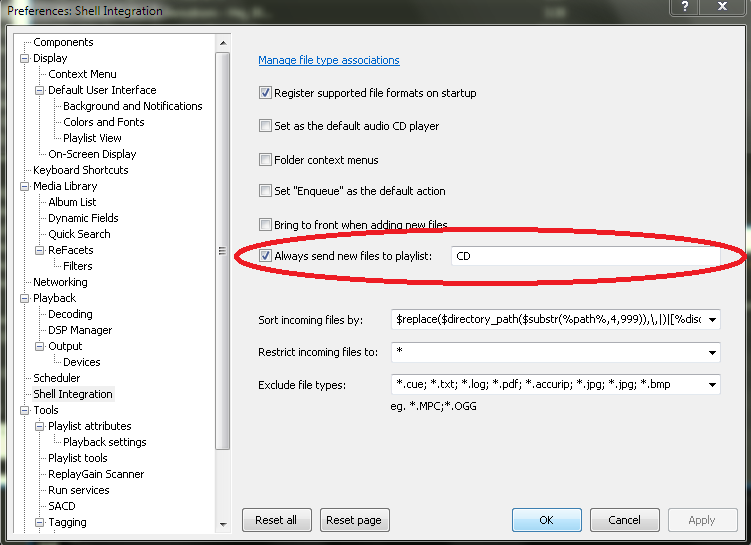
Task: Select Dynamic Fields page
Action: (x=83, y=218)
